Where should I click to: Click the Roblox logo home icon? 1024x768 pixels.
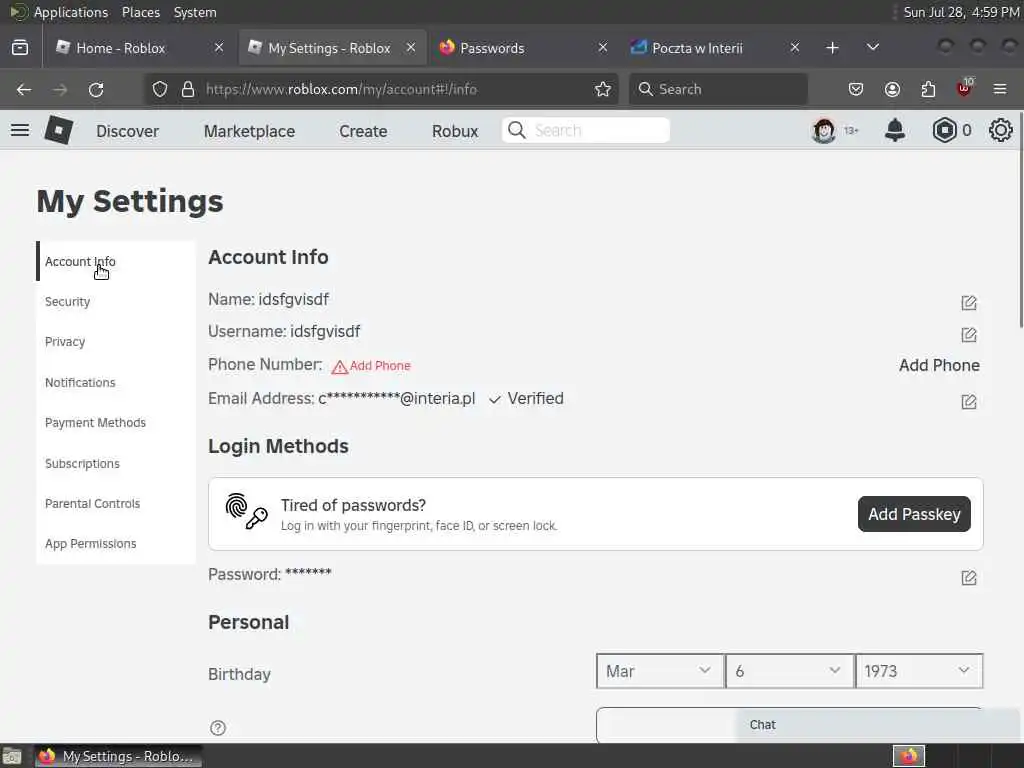coord(59,130)
